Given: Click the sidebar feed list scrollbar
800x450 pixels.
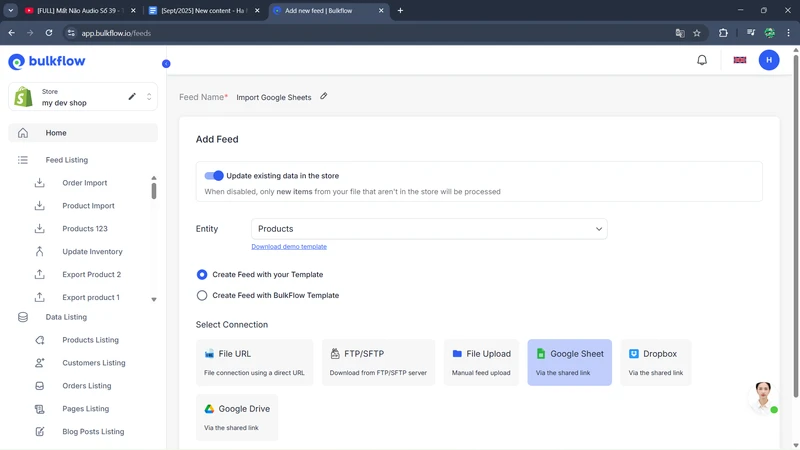Looking at the screenshot, I should click(x=154, y=190).
